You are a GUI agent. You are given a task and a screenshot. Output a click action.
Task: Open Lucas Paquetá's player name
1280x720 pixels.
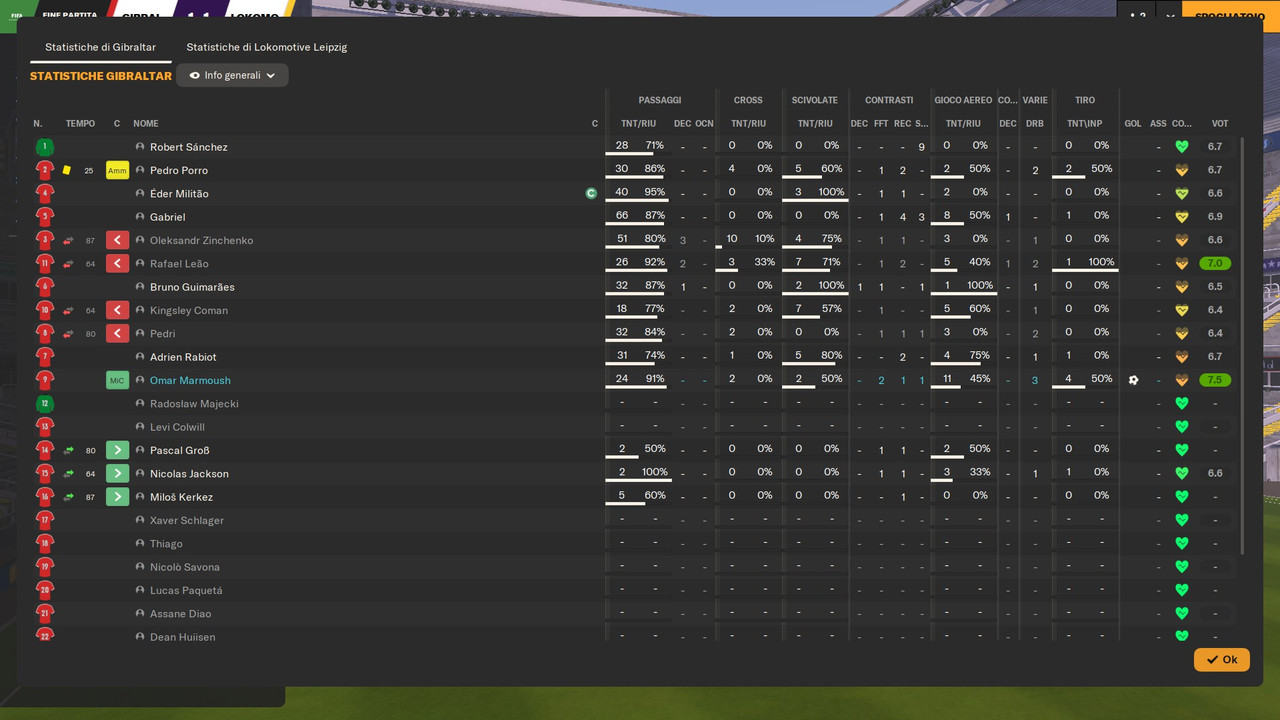click(186, 590)
